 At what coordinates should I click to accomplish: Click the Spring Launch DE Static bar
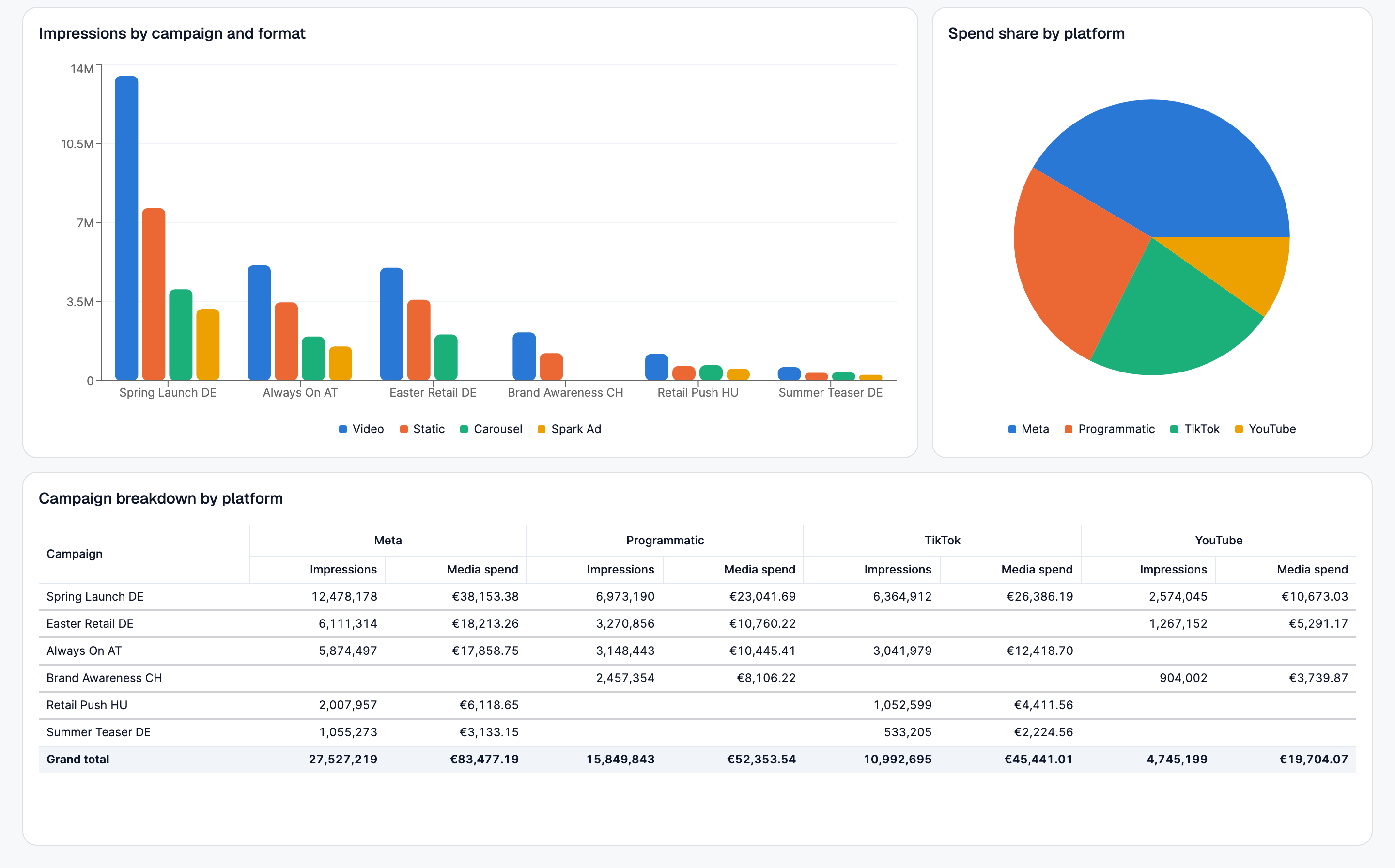[x=153, y=294]
